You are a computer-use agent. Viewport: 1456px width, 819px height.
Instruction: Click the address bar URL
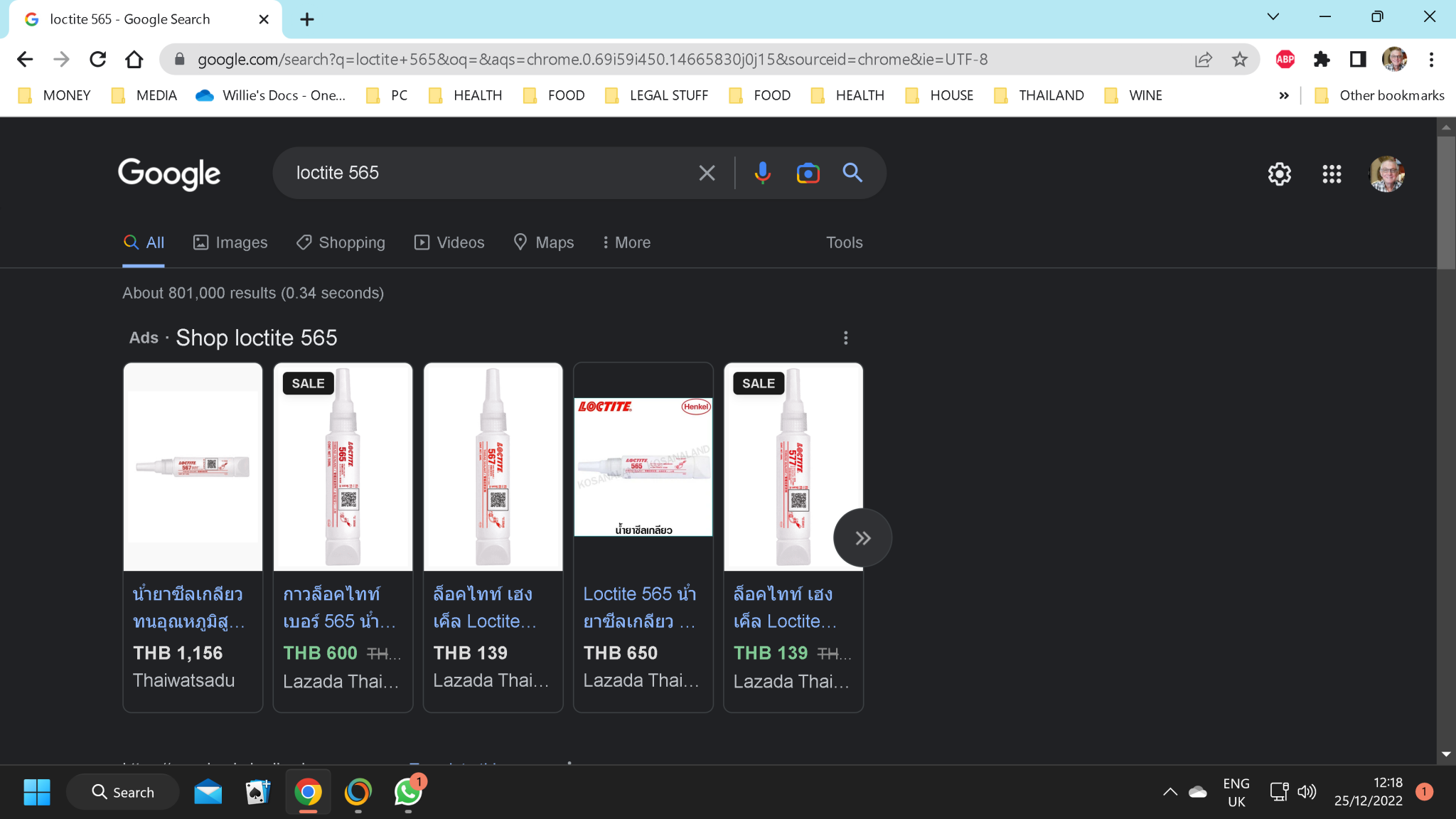click(x=592, y=60)
